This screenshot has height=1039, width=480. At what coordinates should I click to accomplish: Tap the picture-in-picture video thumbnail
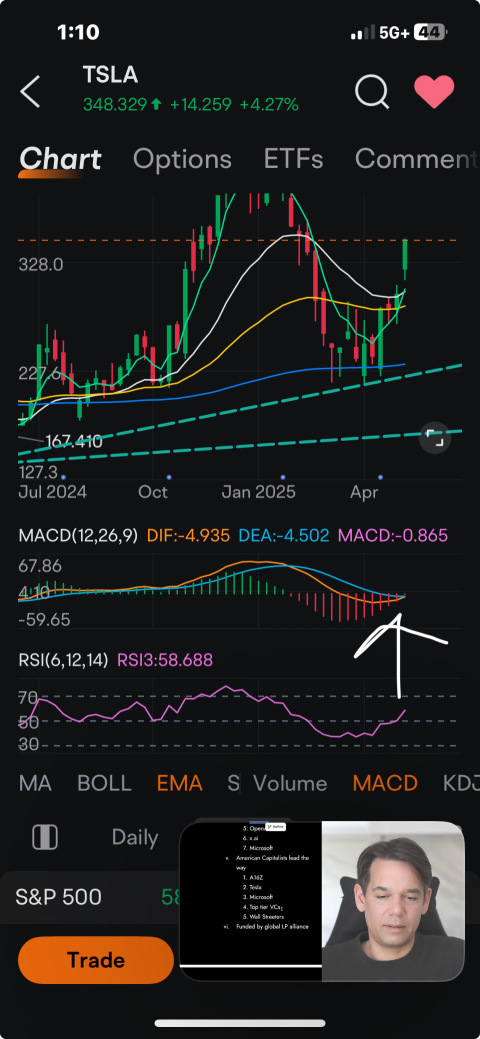pos(322,901)
